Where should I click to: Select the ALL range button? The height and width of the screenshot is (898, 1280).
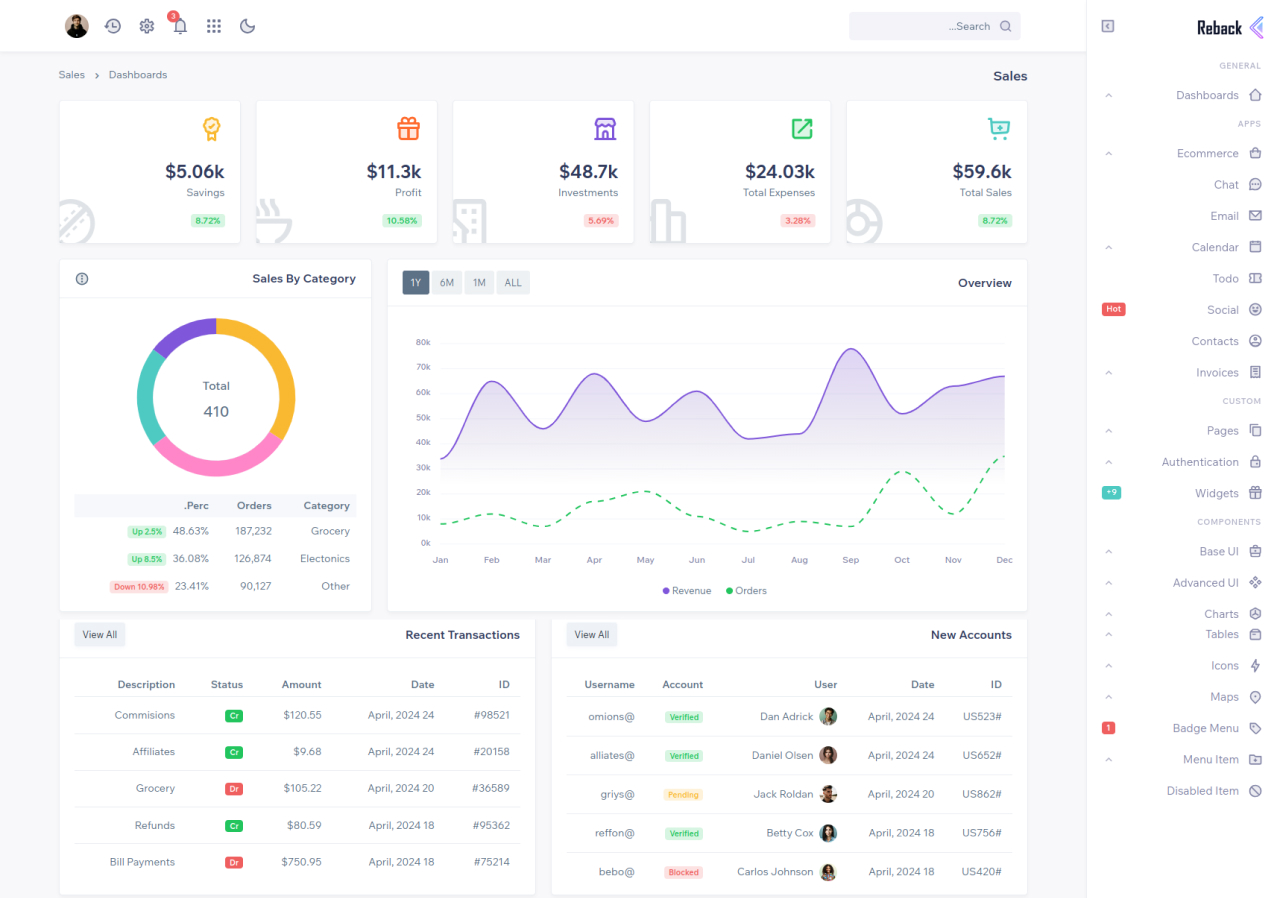(x=513, y=283)
